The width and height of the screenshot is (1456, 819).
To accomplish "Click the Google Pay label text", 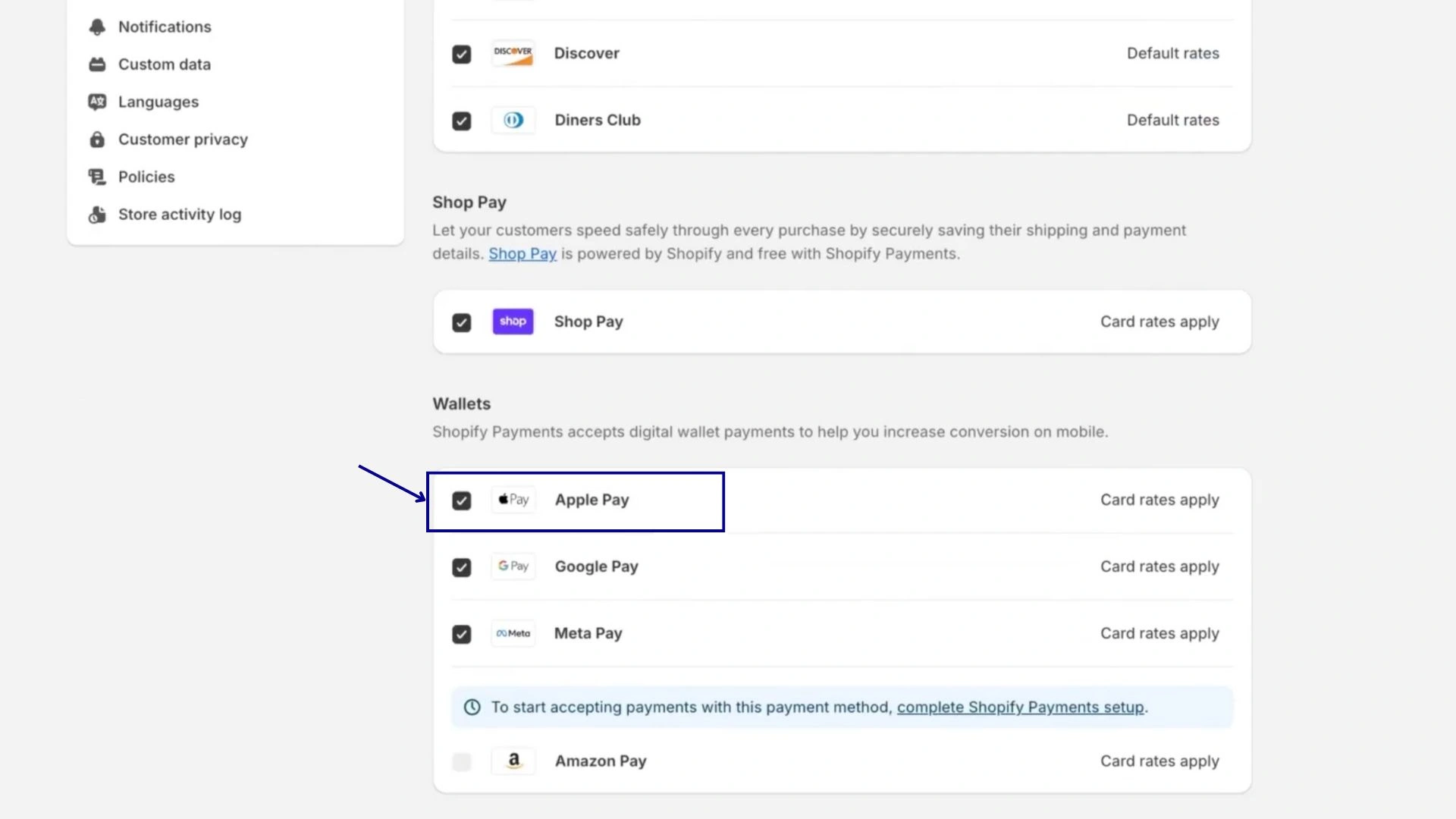I will coord(597,567).
